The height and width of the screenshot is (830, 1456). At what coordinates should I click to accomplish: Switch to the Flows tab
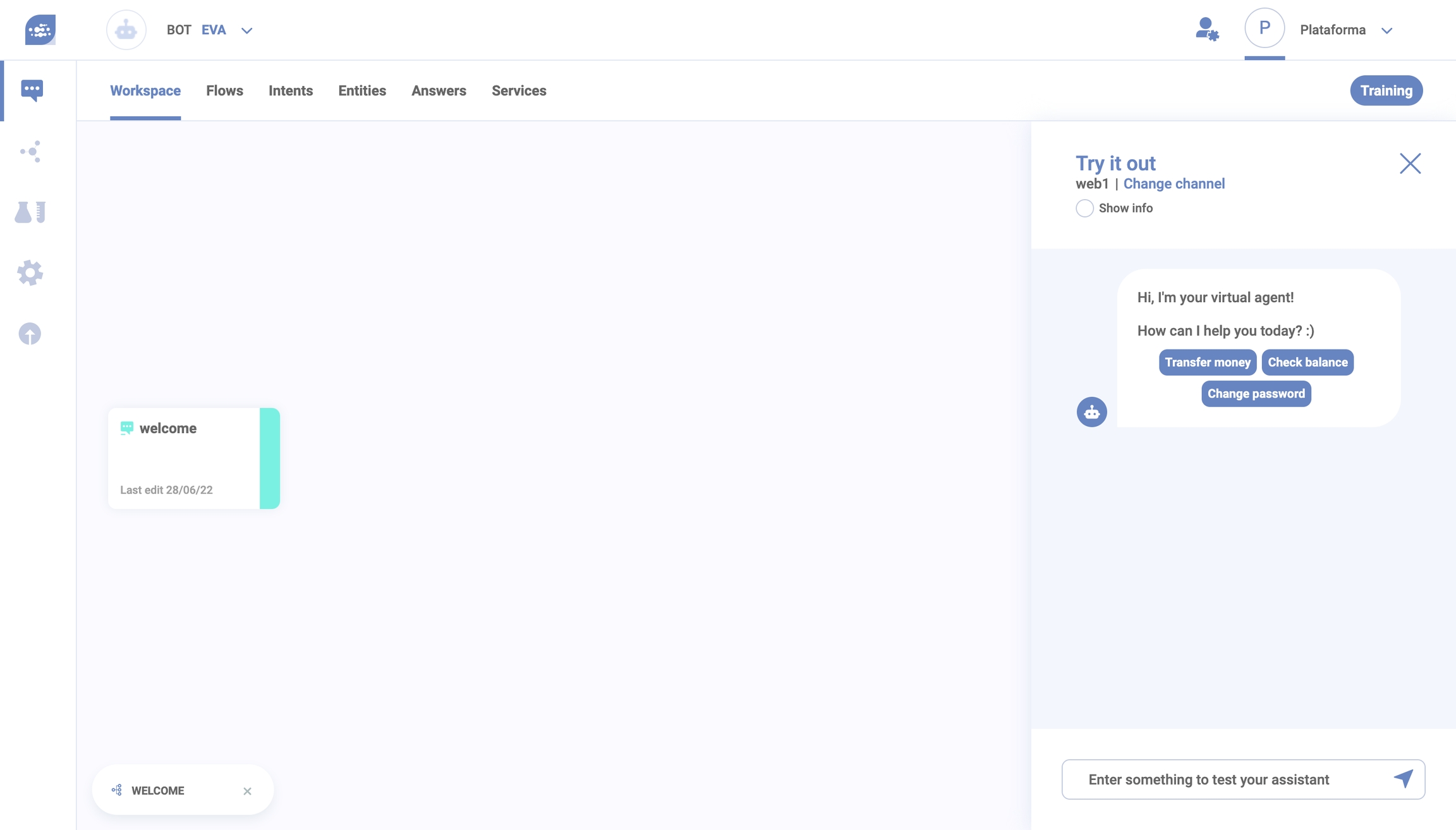[224, 90]
